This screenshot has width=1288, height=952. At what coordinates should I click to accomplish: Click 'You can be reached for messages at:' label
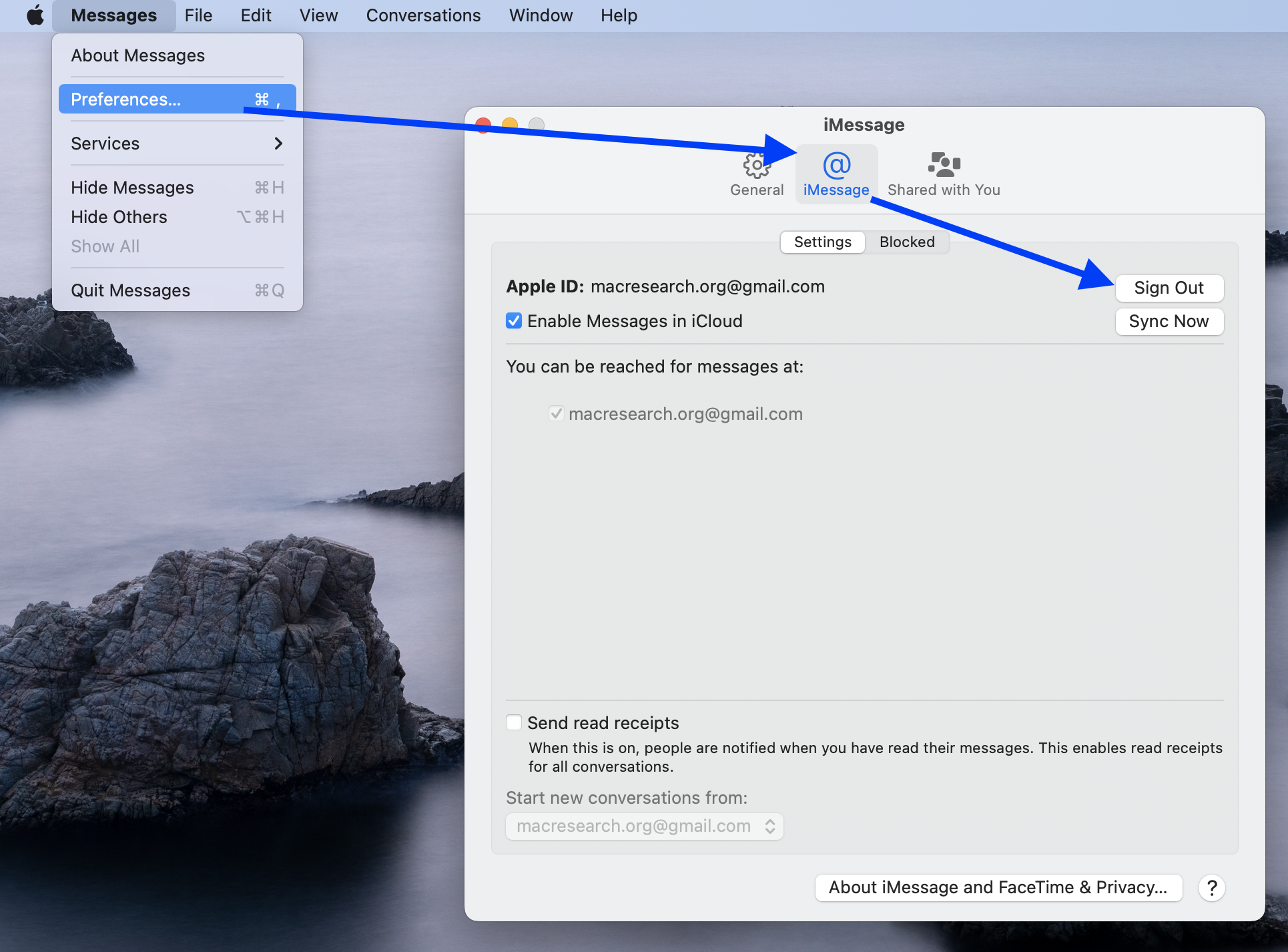point(655,367)
